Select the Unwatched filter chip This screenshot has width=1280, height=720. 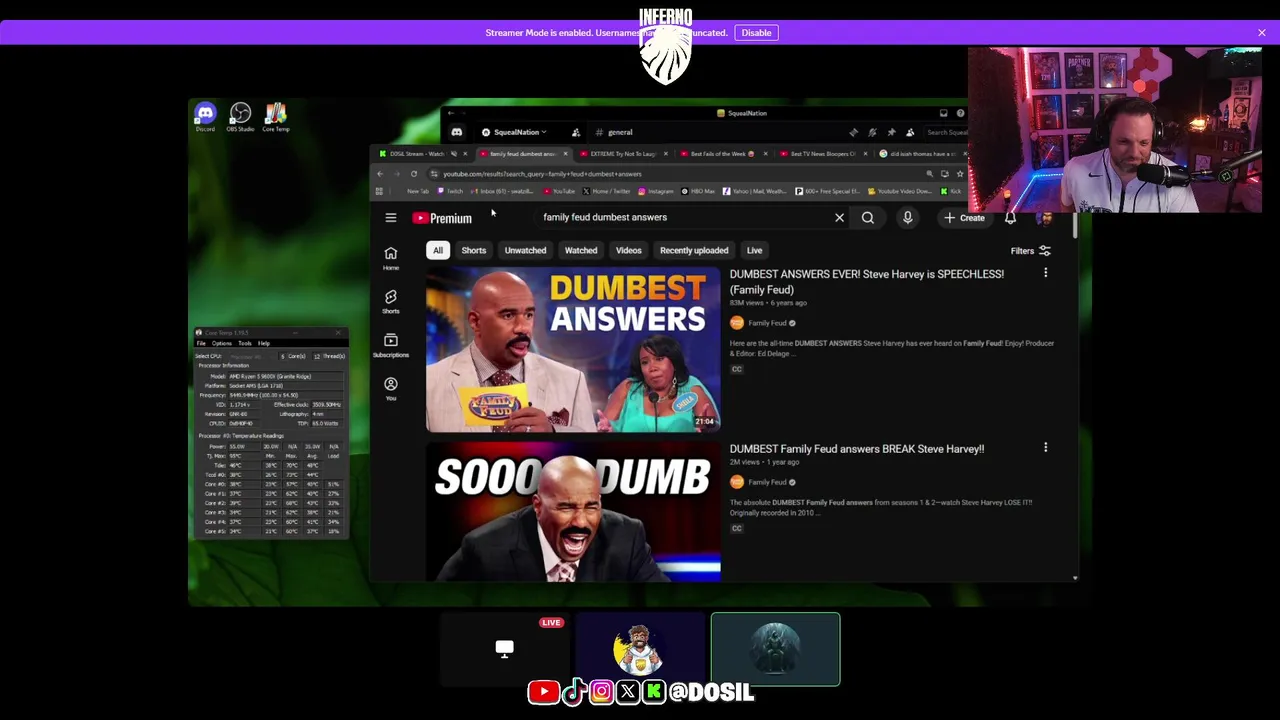pyautogui.click(x=525, y=250)
